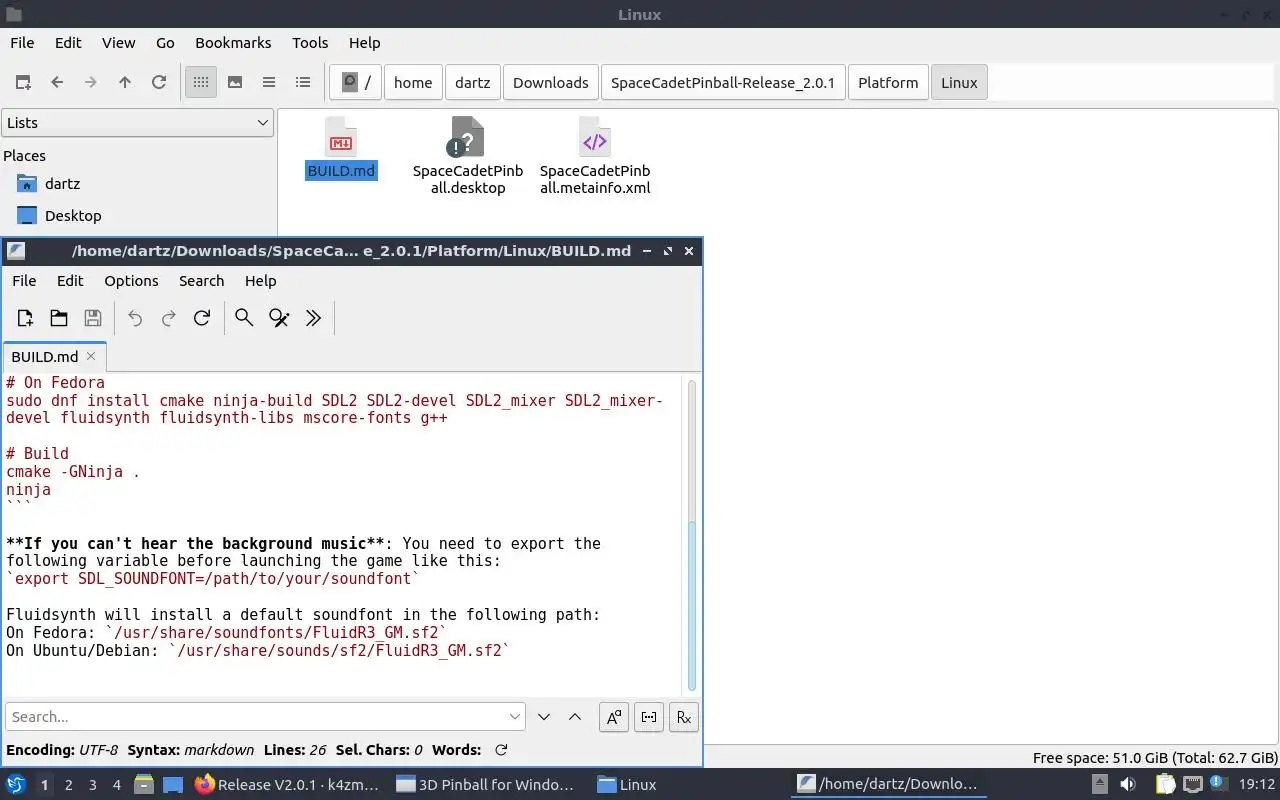Click the find magnifier icon
The image size is (1280, 800).
tap(244, 318)
